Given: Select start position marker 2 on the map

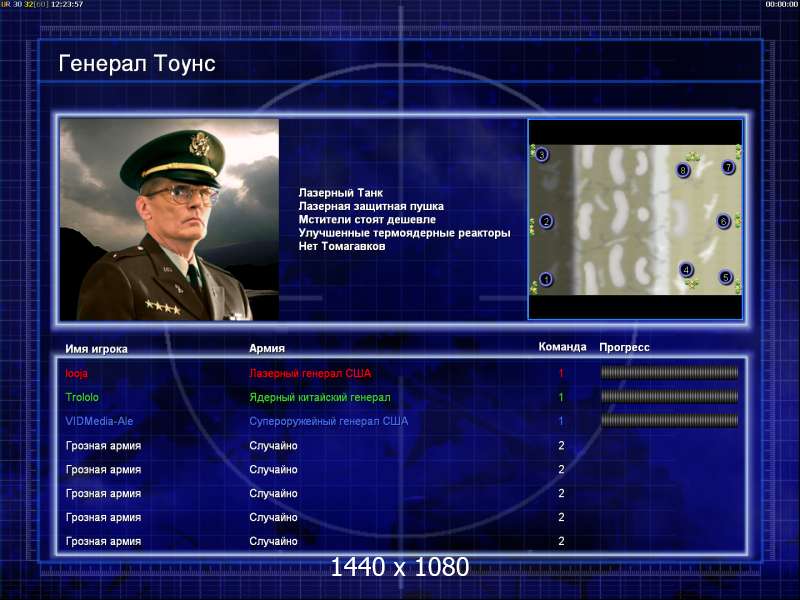Looking at the screenshot, I should 546,221.
